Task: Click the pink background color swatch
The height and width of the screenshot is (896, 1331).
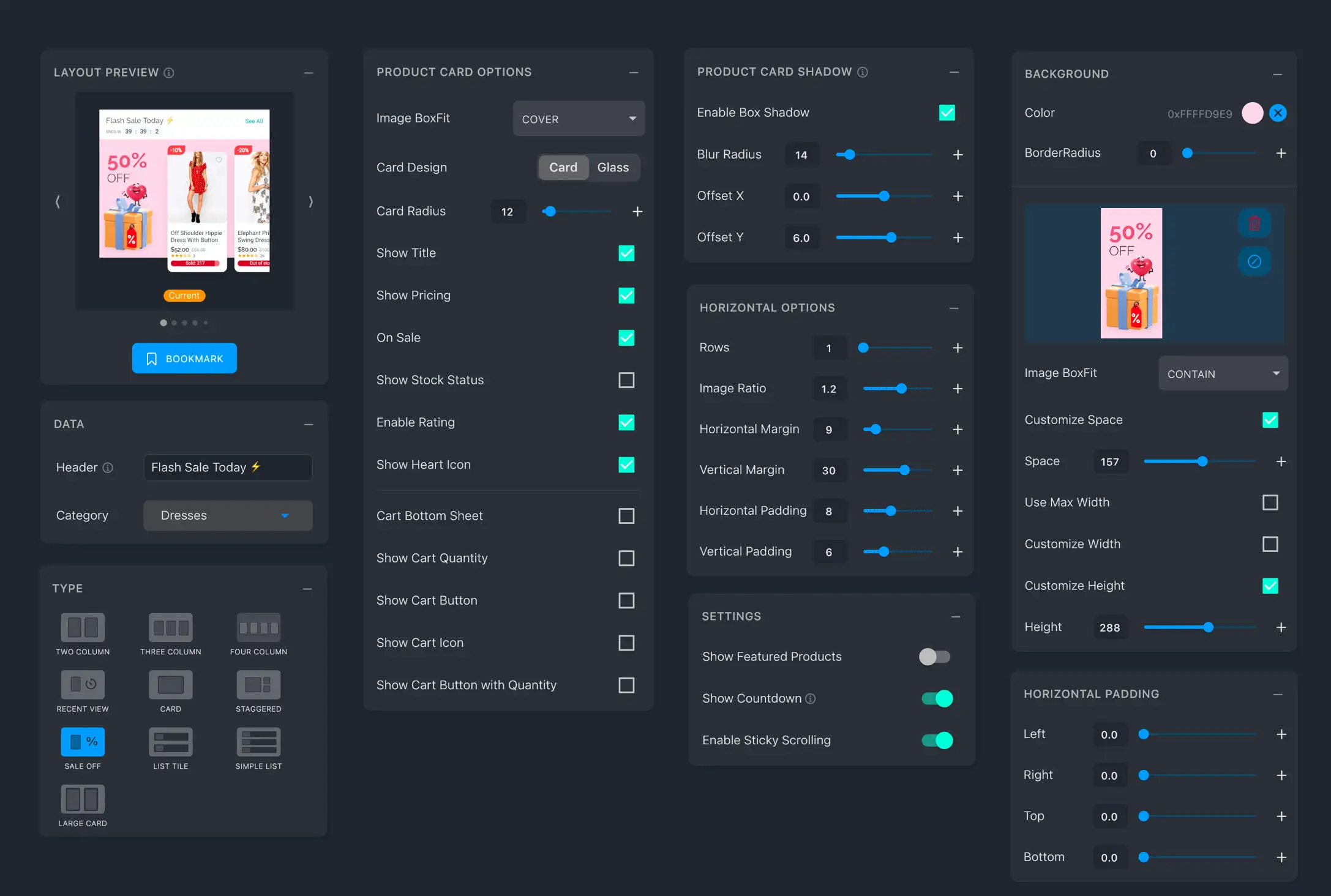Action: pos(1252,113)
